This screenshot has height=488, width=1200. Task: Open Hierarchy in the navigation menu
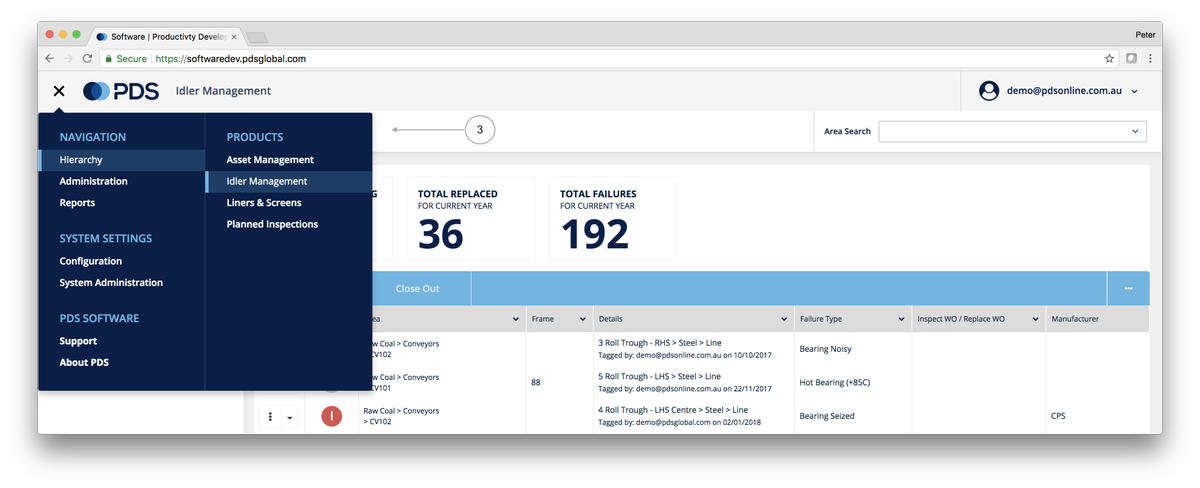point(122,160)
